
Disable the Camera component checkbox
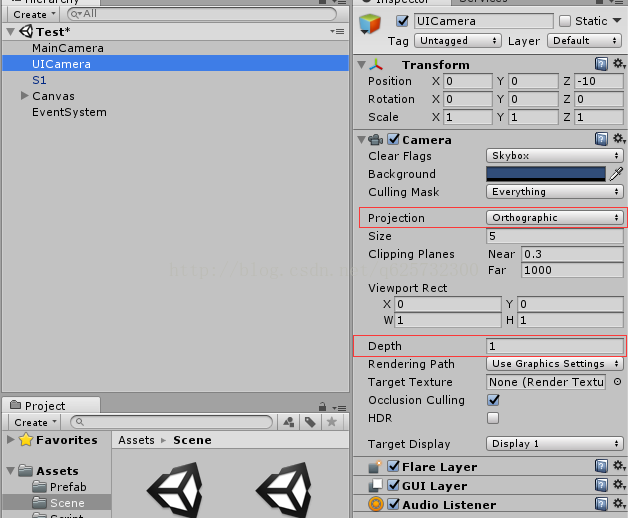tap(394, 139)
